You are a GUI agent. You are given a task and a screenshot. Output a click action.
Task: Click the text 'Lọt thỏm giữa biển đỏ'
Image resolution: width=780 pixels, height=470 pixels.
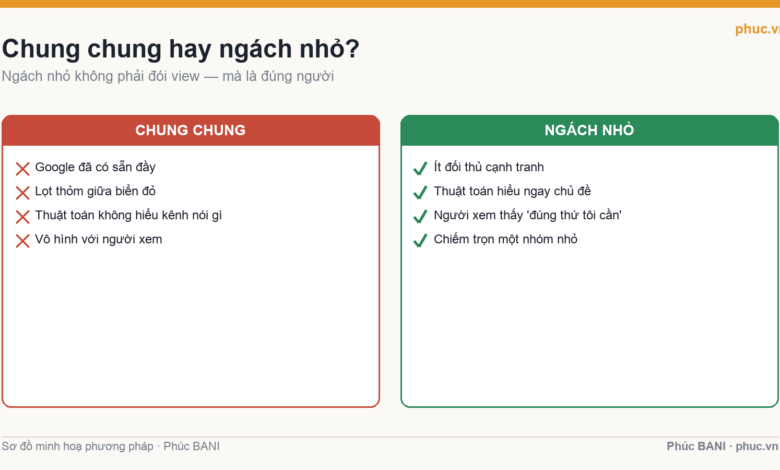95,191
